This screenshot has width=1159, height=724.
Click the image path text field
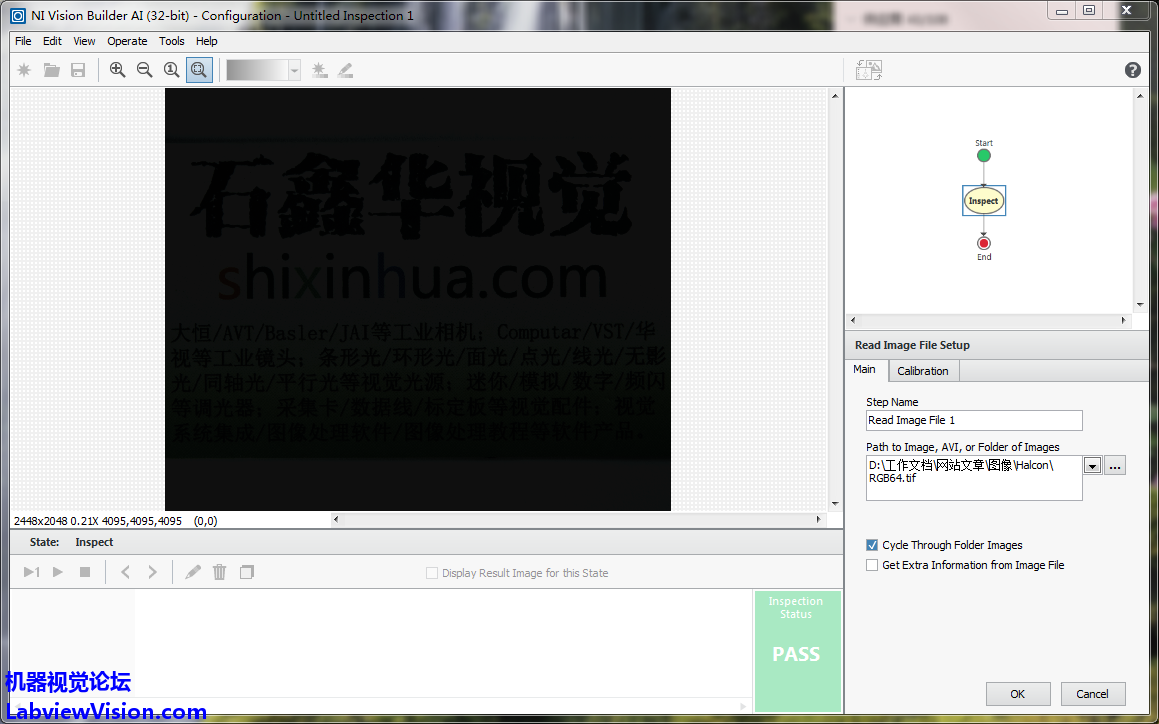974,478
